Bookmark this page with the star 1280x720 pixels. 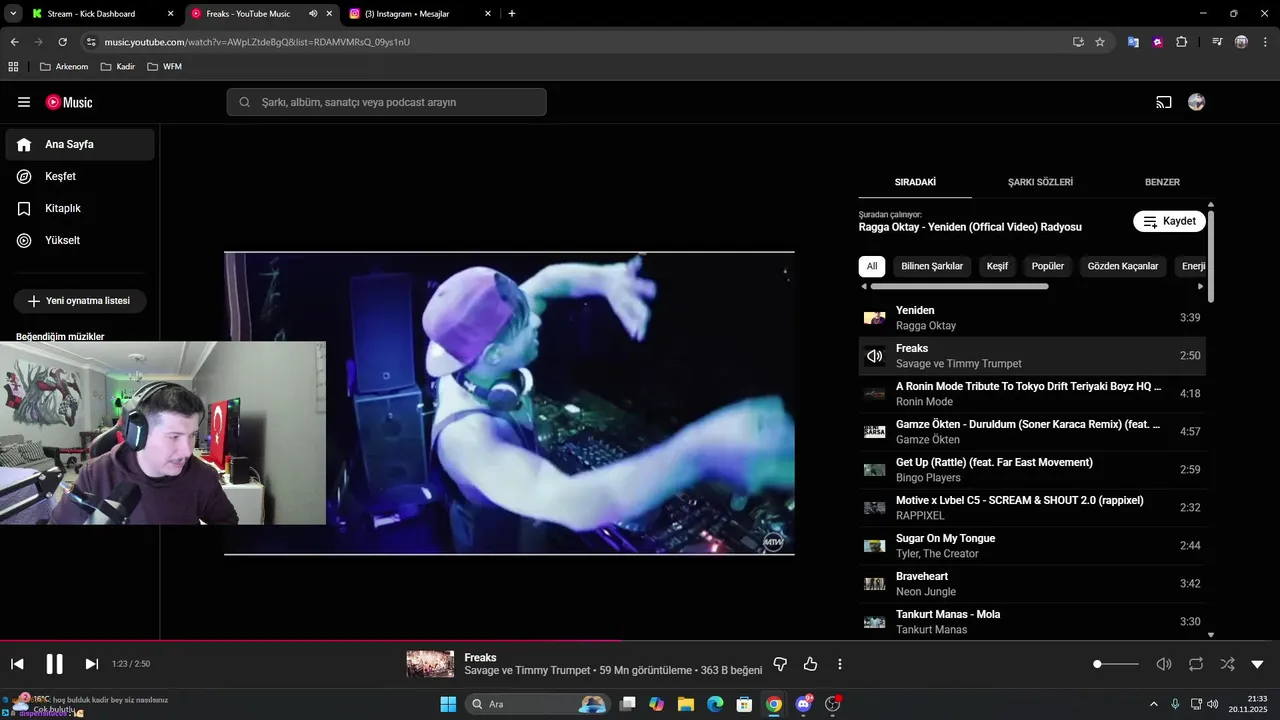[1100, 42]
